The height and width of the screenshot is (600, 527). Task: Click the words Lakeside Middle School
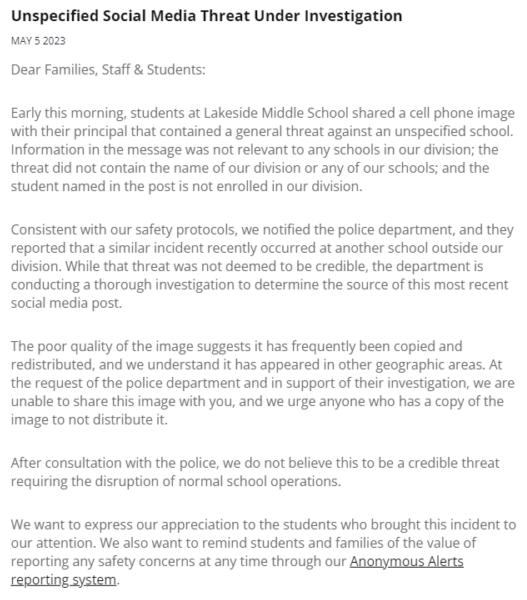coord(276,113)
